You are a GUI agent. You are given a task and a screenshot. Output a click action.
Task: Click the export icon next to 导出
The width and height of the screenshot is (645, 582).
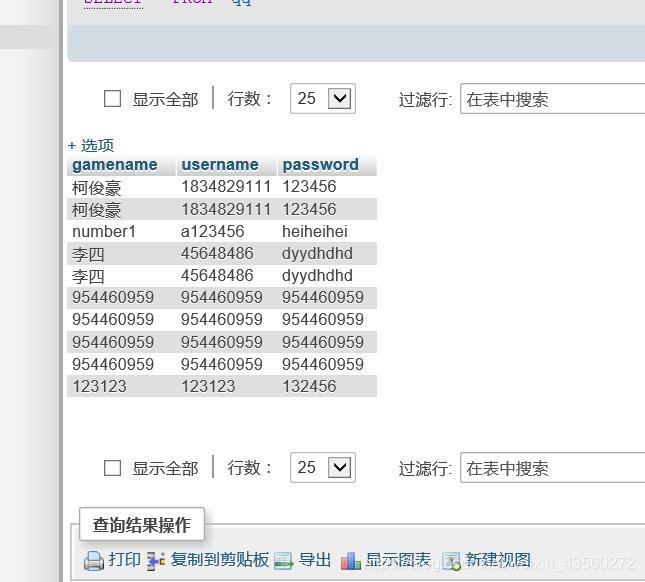[x=284, y=561]
